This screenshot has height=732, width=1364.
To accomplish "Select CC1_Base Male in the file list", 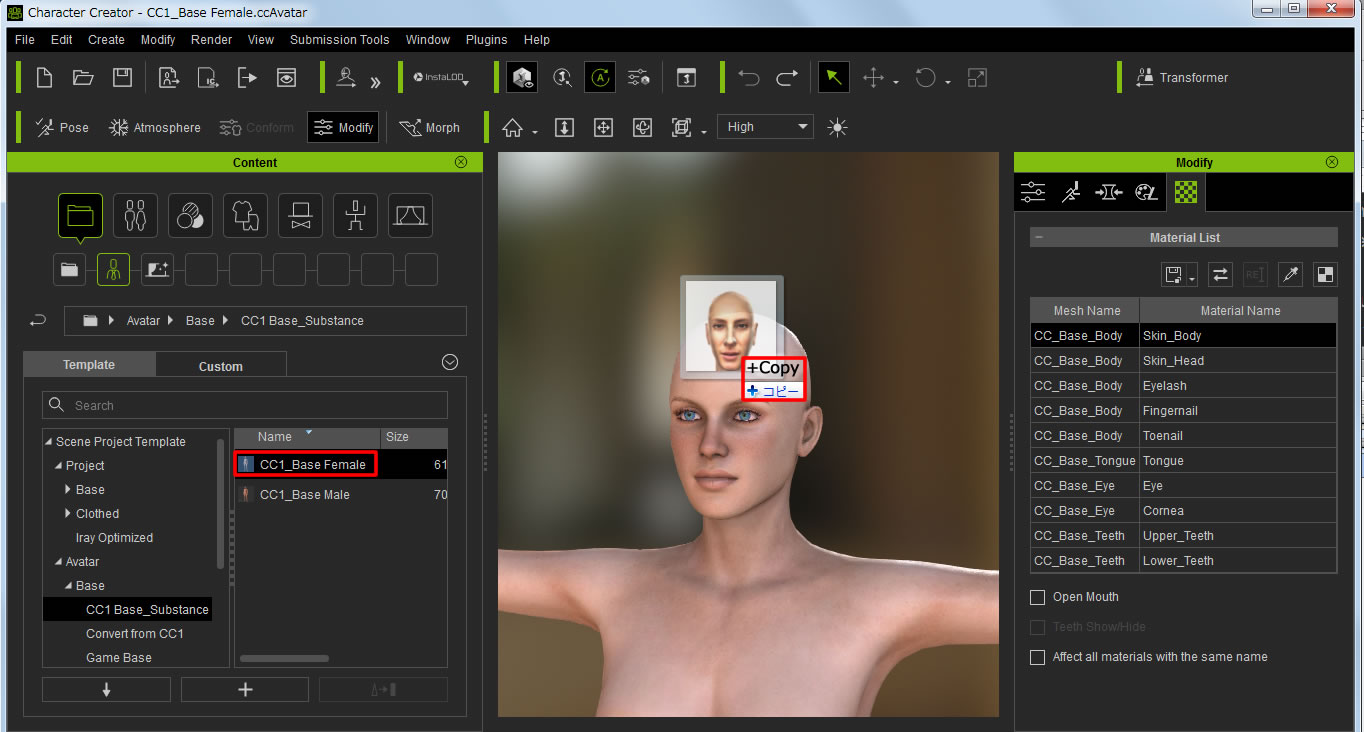I will point(305,495).
